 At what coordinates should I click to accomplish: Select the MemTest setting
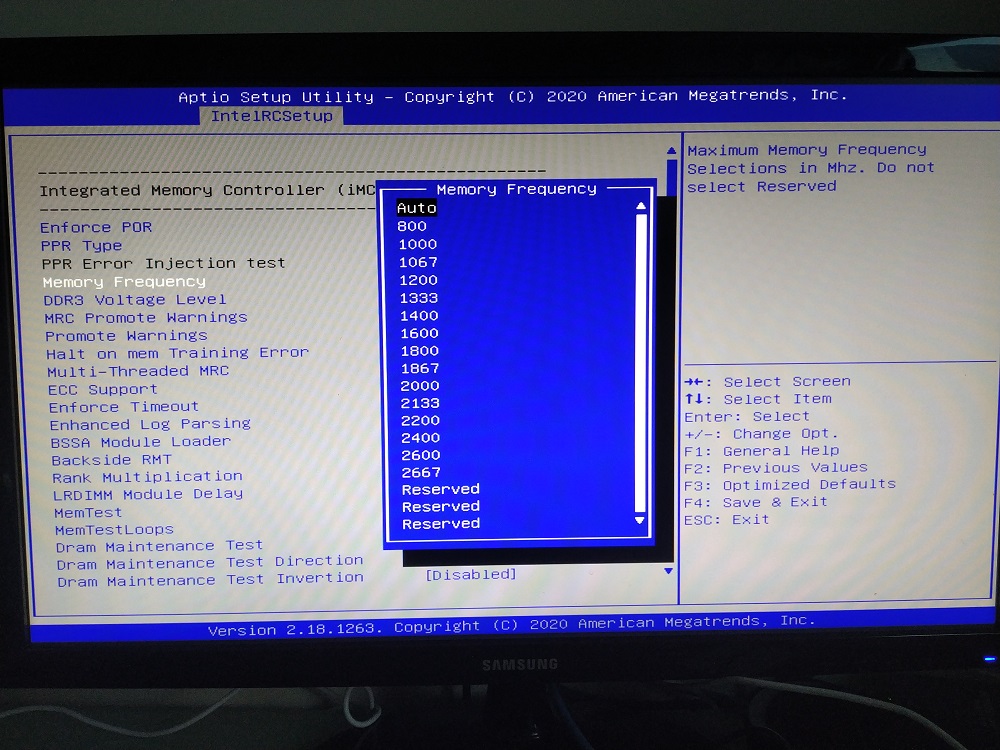88,512
